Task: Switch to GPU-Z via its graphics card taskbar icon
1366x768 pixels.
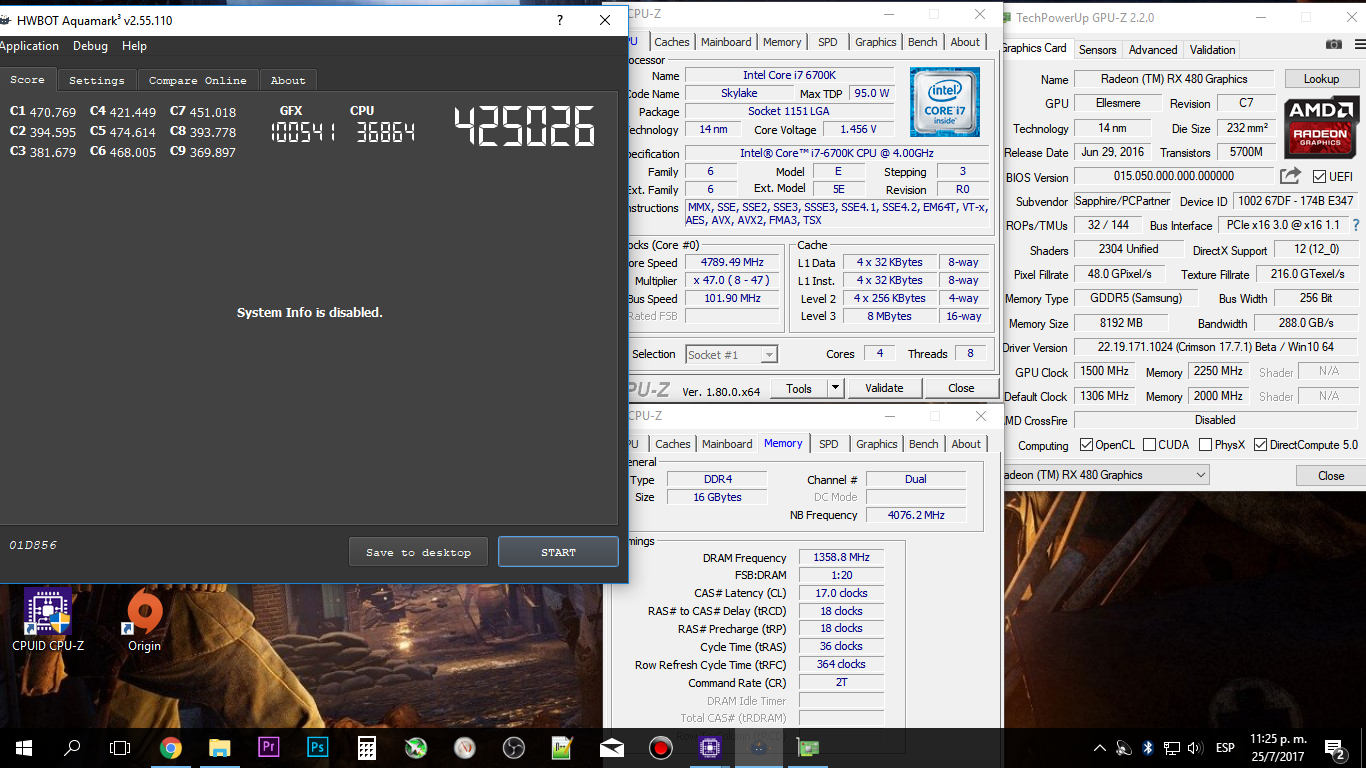Action: [x=807, y=747]
